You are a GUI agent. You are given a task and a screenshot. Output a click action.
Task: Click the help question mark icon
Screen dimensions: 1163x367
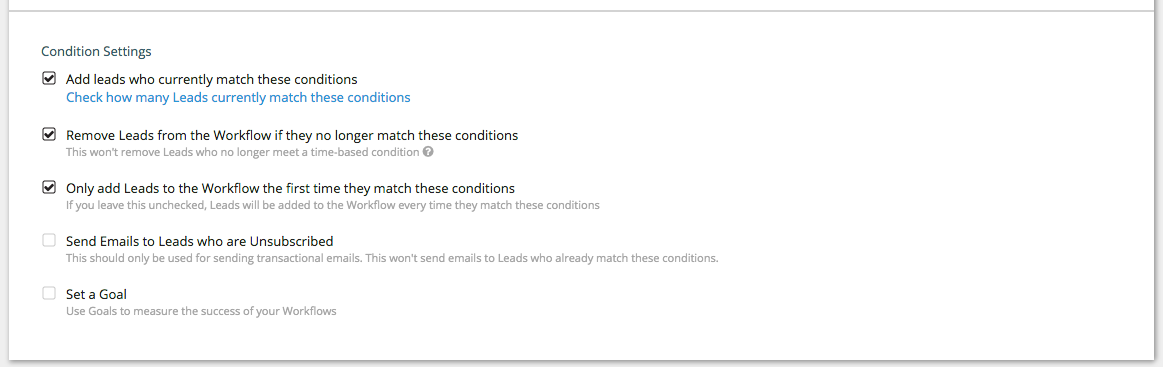(x=428, y=153)
